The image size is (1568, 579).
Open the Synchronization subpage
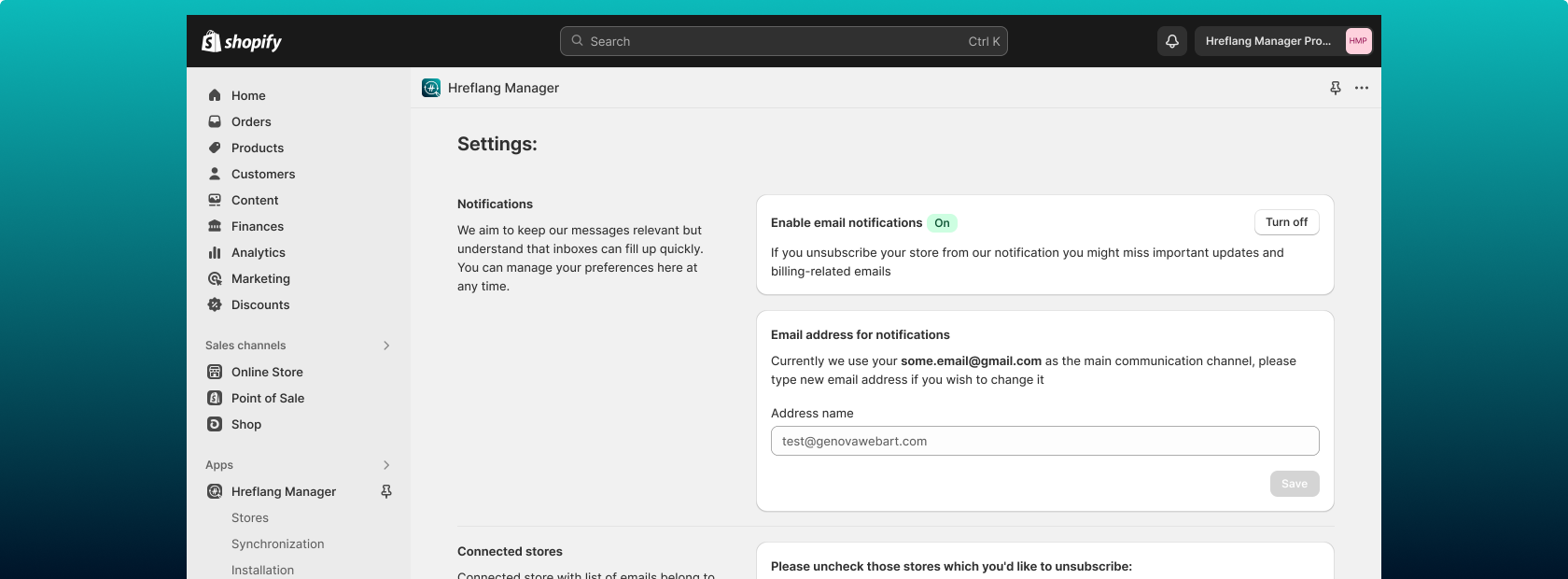[278, 544]
